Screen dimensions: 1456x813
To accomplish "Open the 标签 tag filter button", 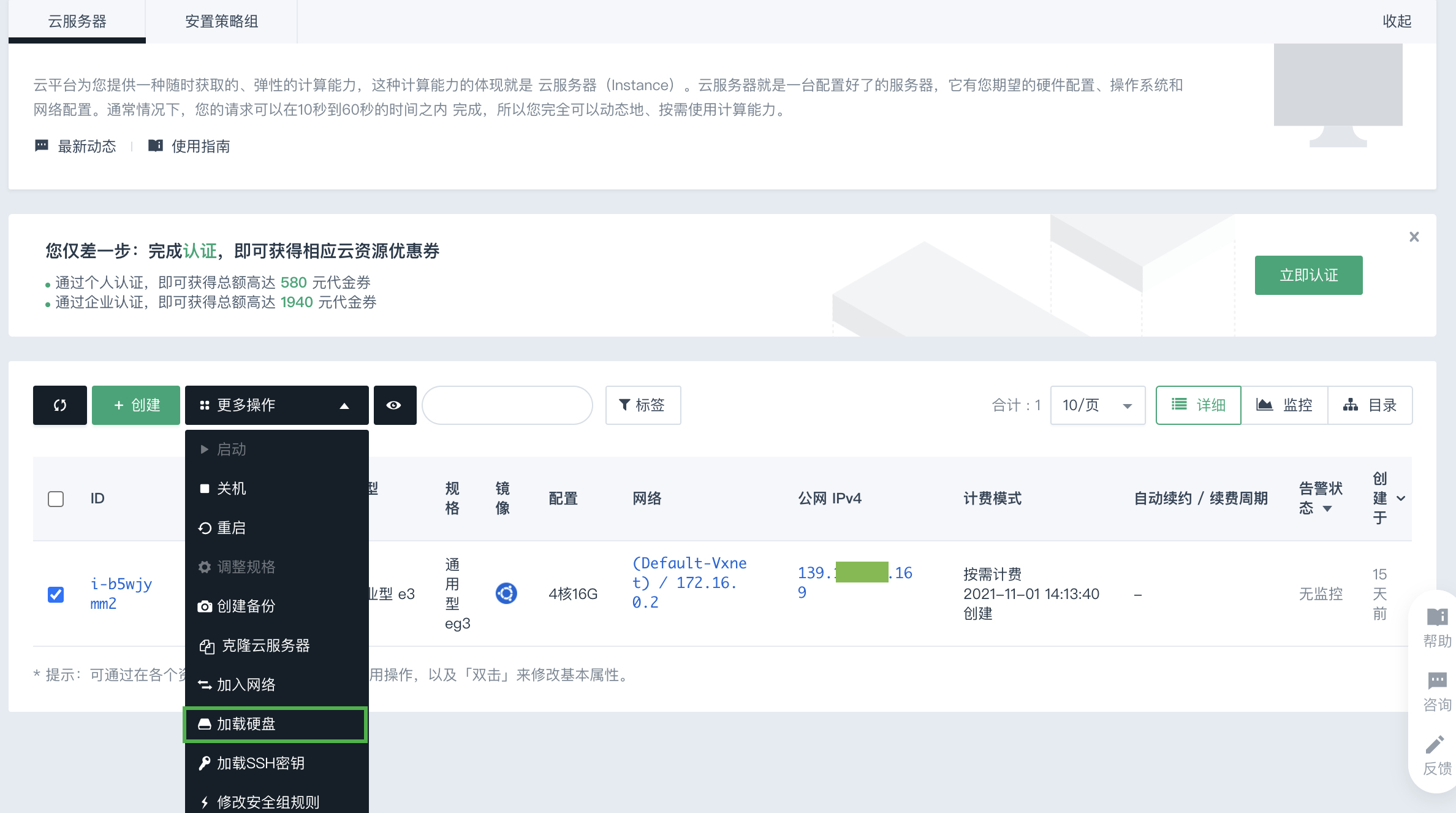I will [x=643, y=405].
